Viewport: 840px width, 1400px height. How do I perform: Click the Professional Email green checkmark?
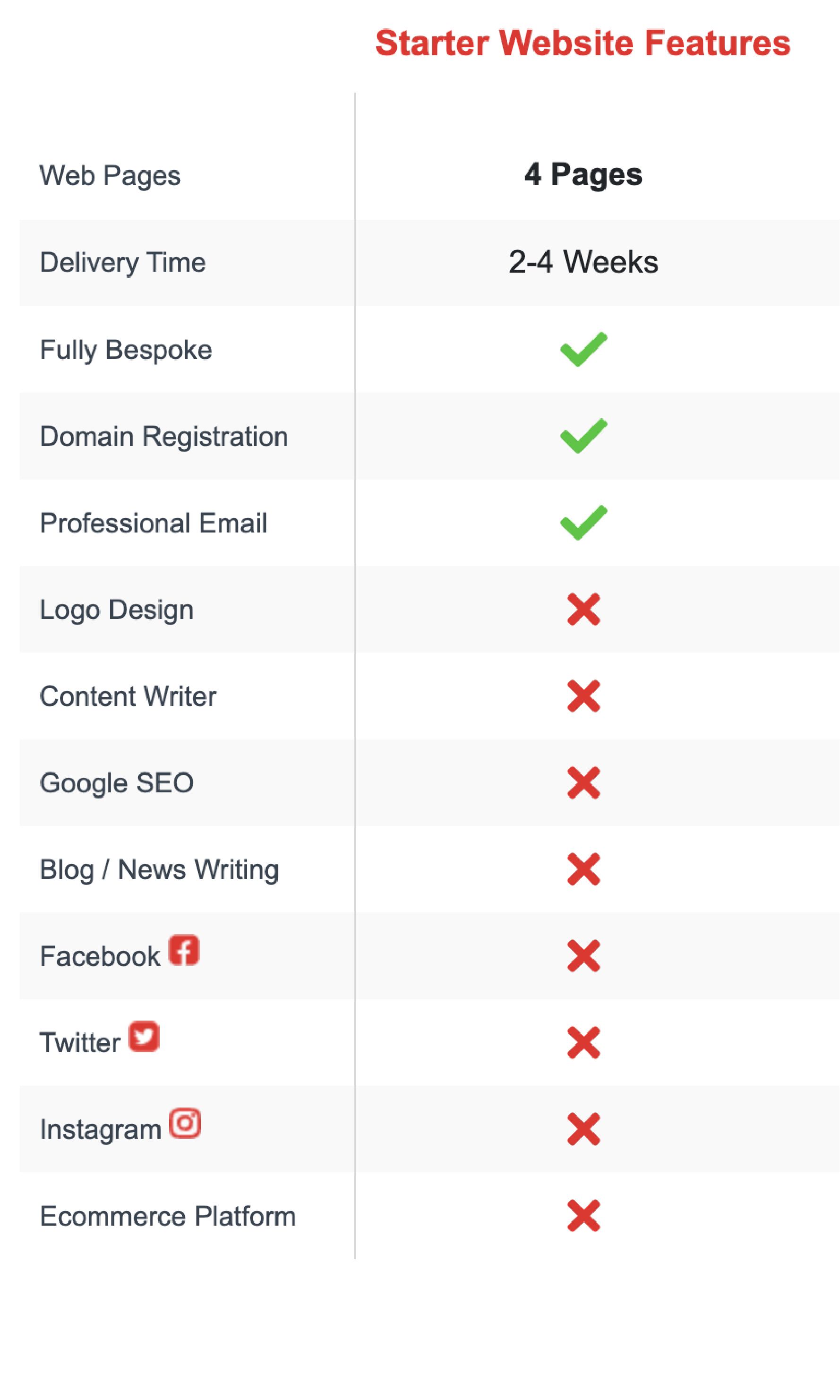point(583,523)
